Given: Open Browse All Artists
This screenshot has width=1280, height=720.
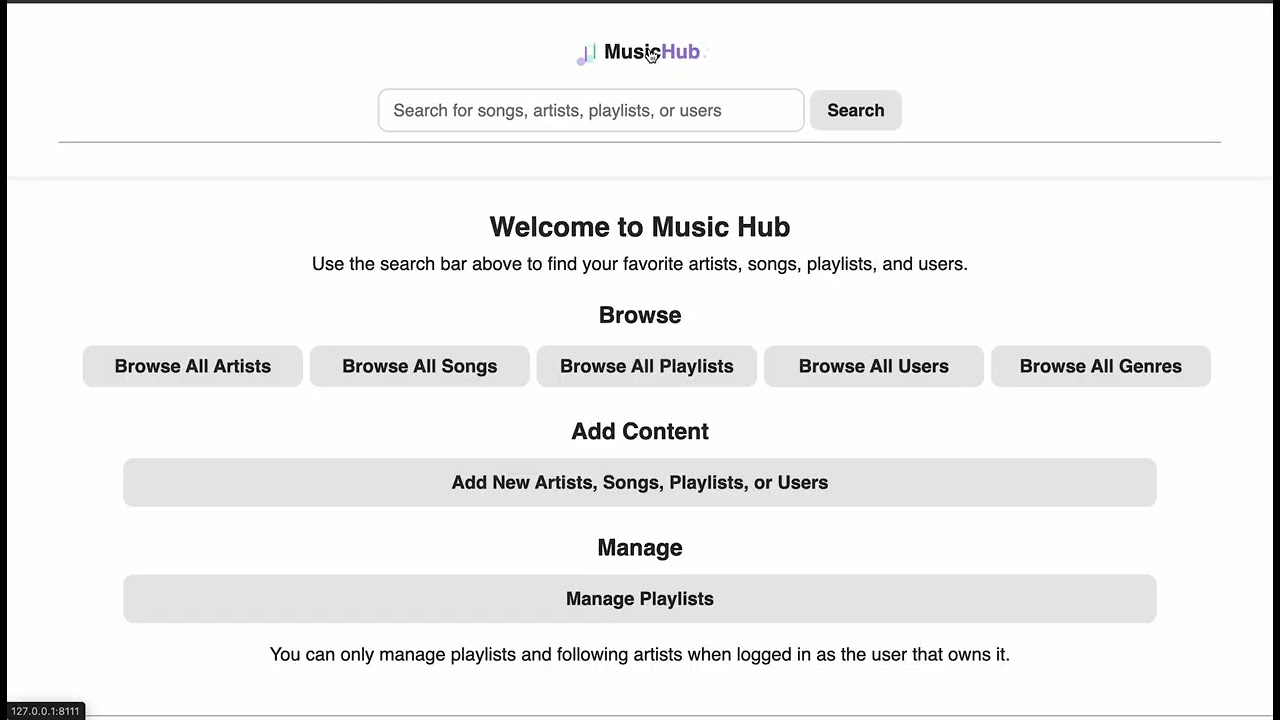Looking at the screenshot, I should point(192,366).
